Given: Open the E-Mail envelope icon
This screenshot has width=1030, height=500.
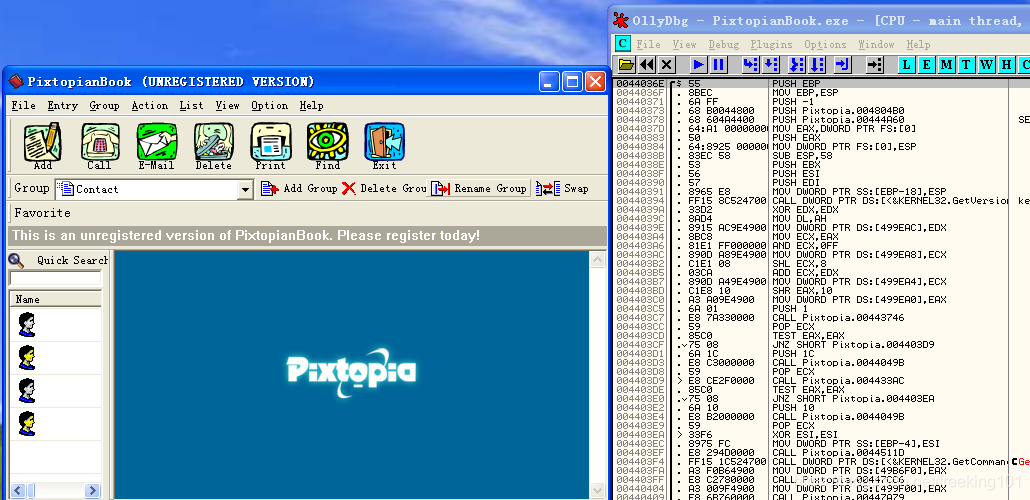Looking at the screenshot, I should click(x=156, y=146).
